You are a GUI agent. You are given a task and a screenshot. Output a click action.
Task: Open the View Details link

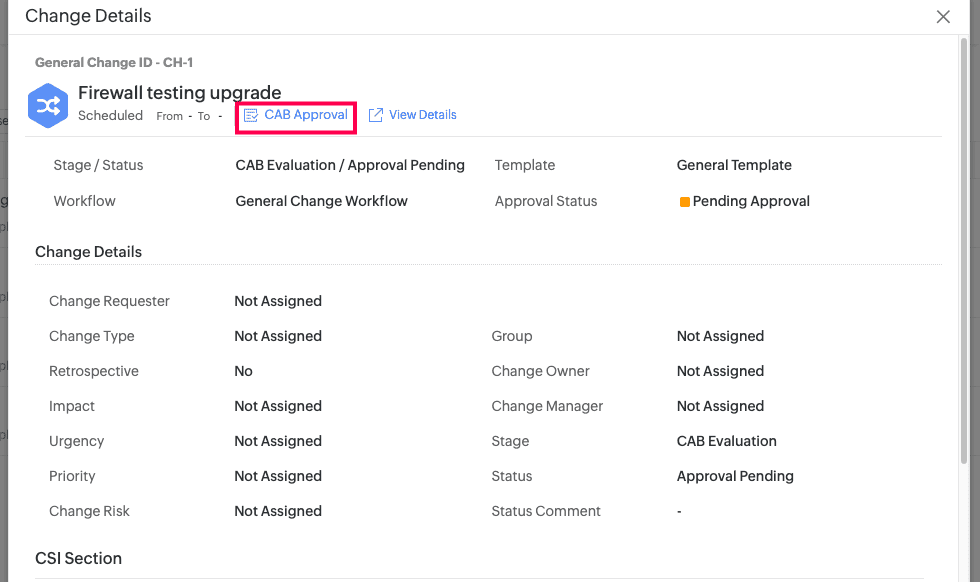click(x=422, y=115)
